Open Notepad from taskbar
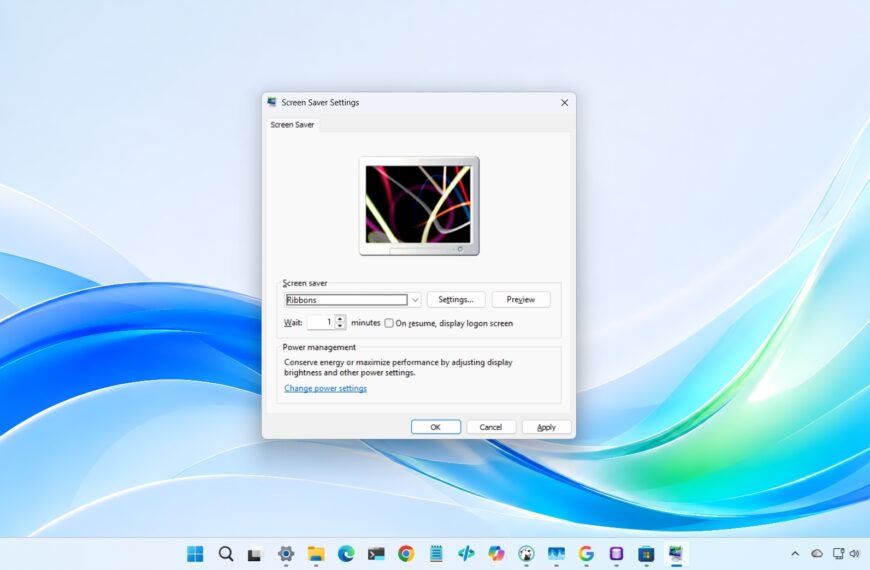 point(436,553)
